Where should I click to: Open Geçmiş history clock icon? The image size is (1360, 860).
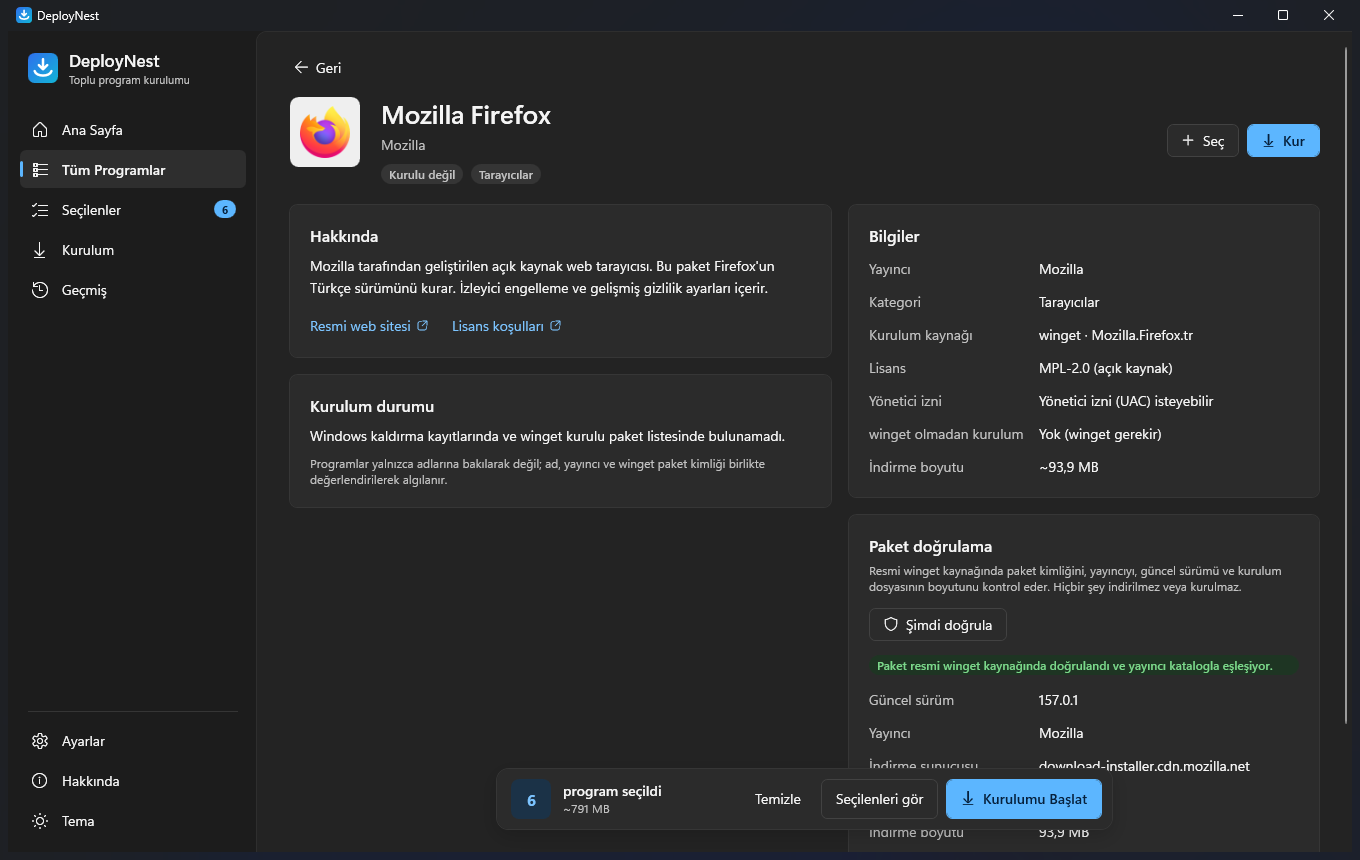[x=40, y=290]
